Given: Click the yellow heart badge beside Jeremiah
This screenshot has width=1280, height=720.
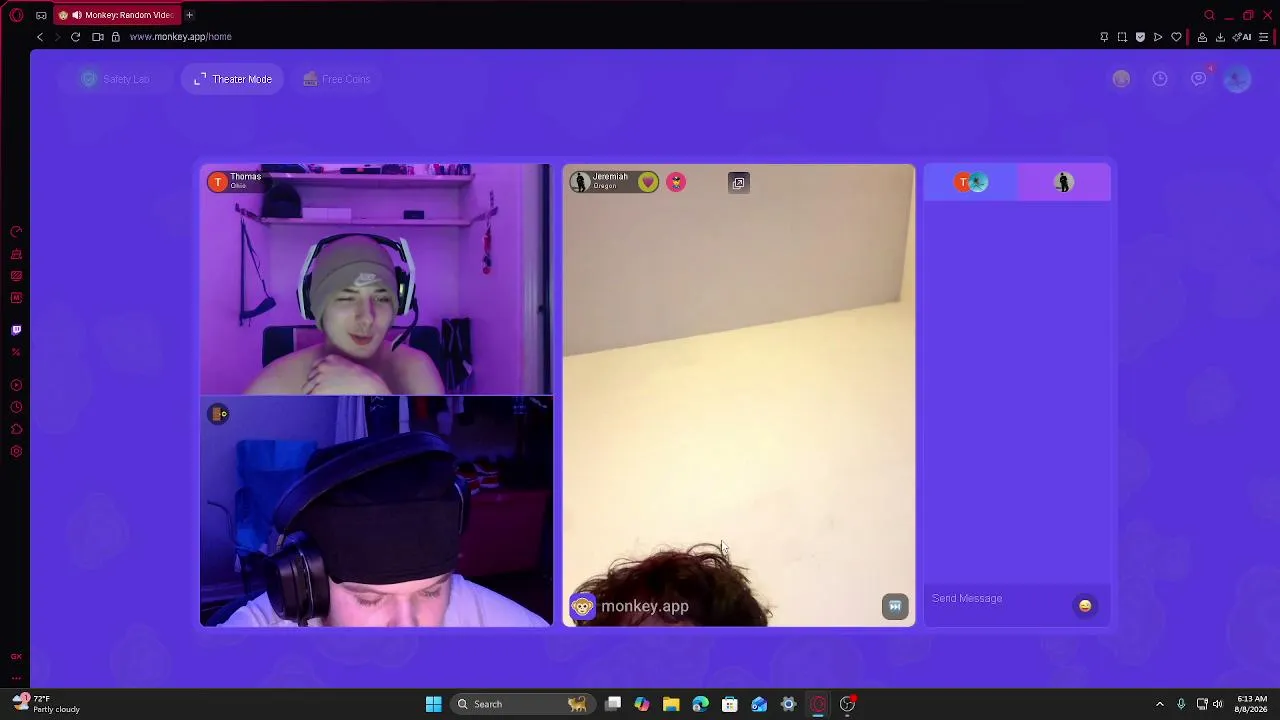Looking at the screenshot, I should tap(649, 182).
